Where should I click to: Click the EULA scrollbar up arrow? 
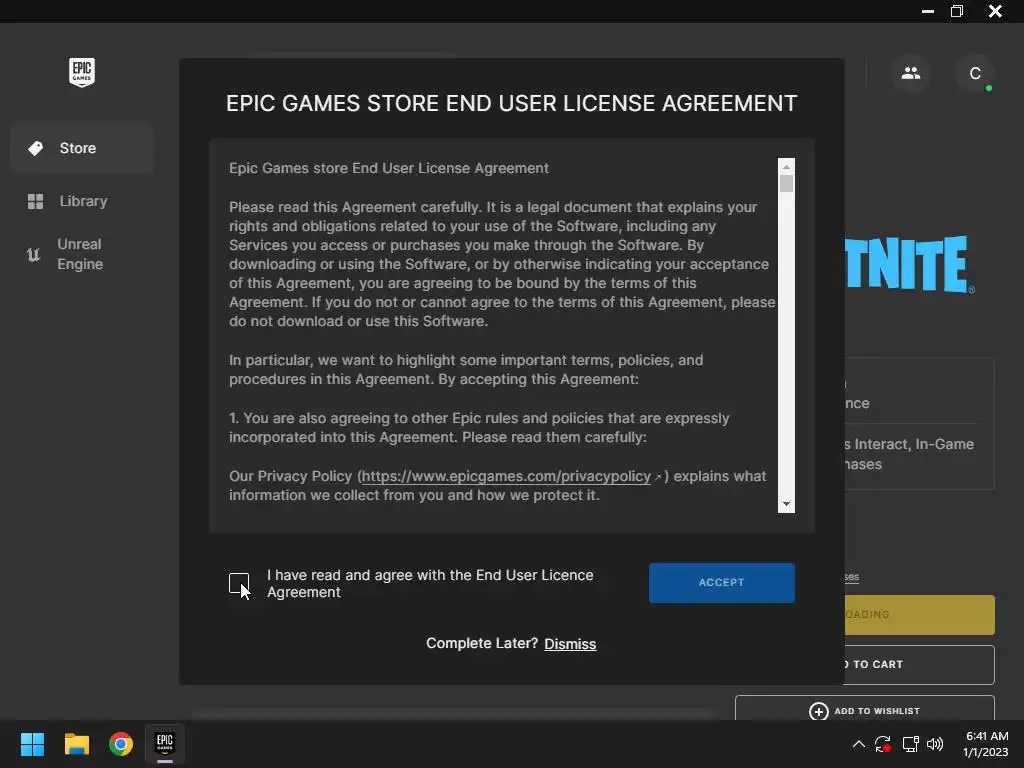786,167
